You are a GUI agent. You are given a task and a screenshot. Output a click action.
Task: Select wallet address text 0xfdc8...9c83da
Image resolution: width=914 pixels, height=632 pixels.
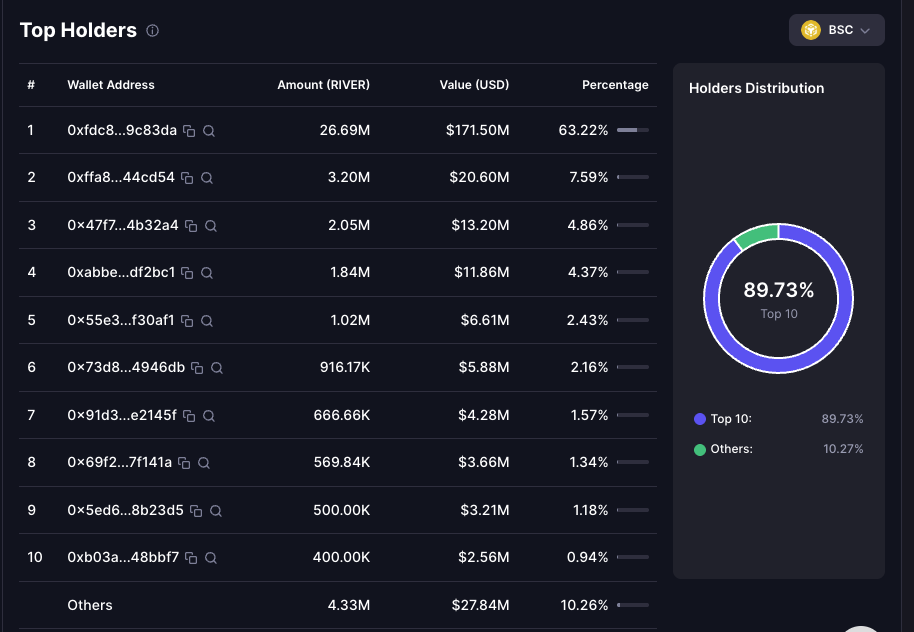click(122, 130)
